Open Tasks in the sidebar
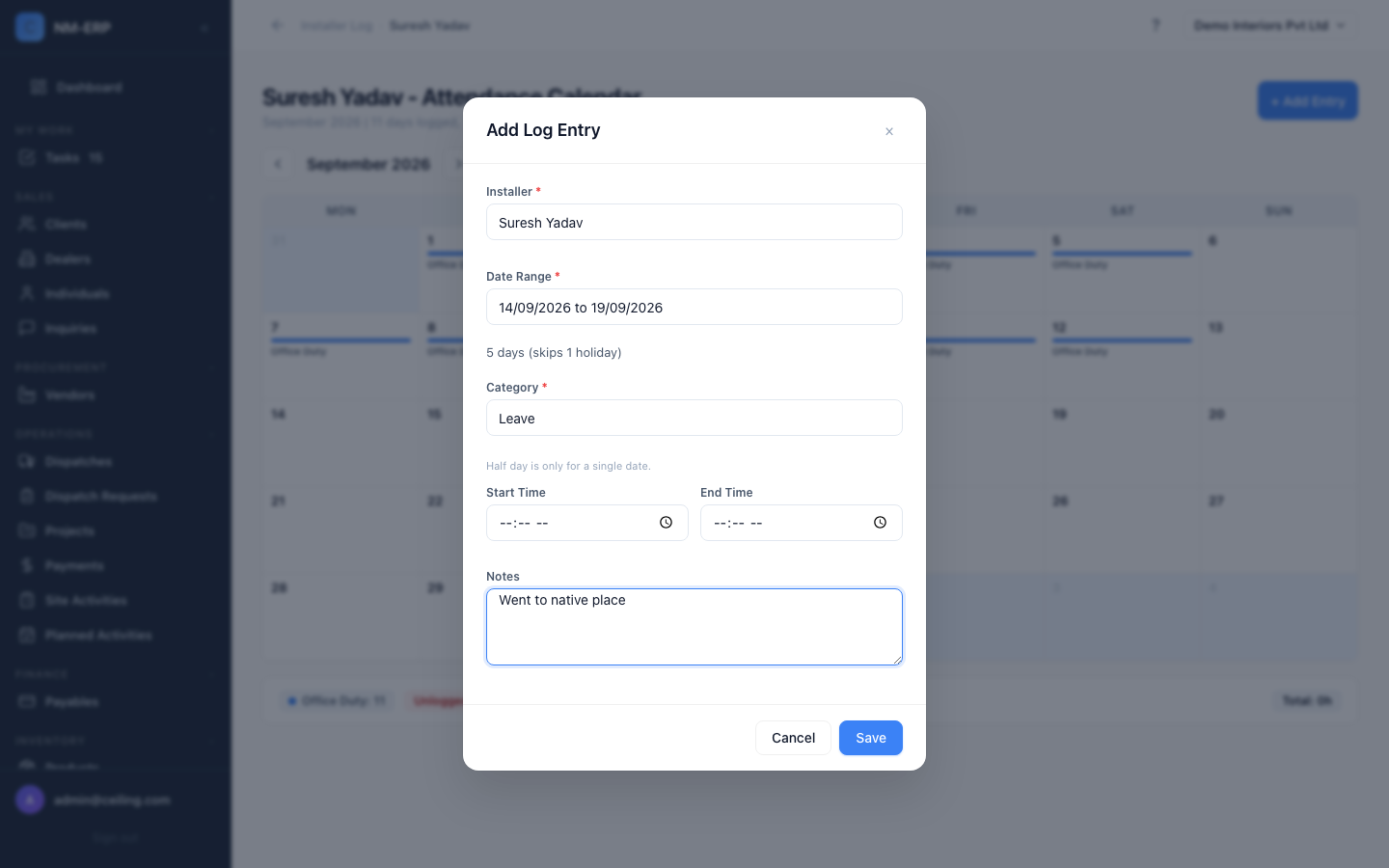Image resolution: width=1389 pixels, height=868 pixels. click(x=116, y=157)
